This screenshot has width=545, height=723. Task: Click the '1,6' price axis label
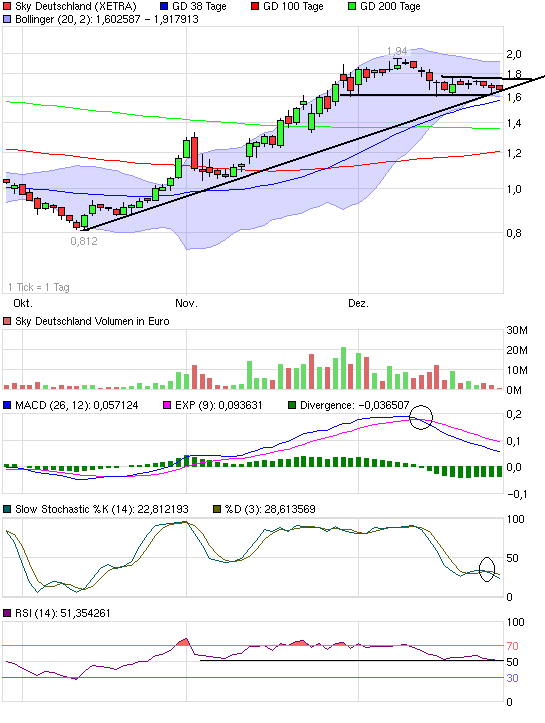(514, 97)
